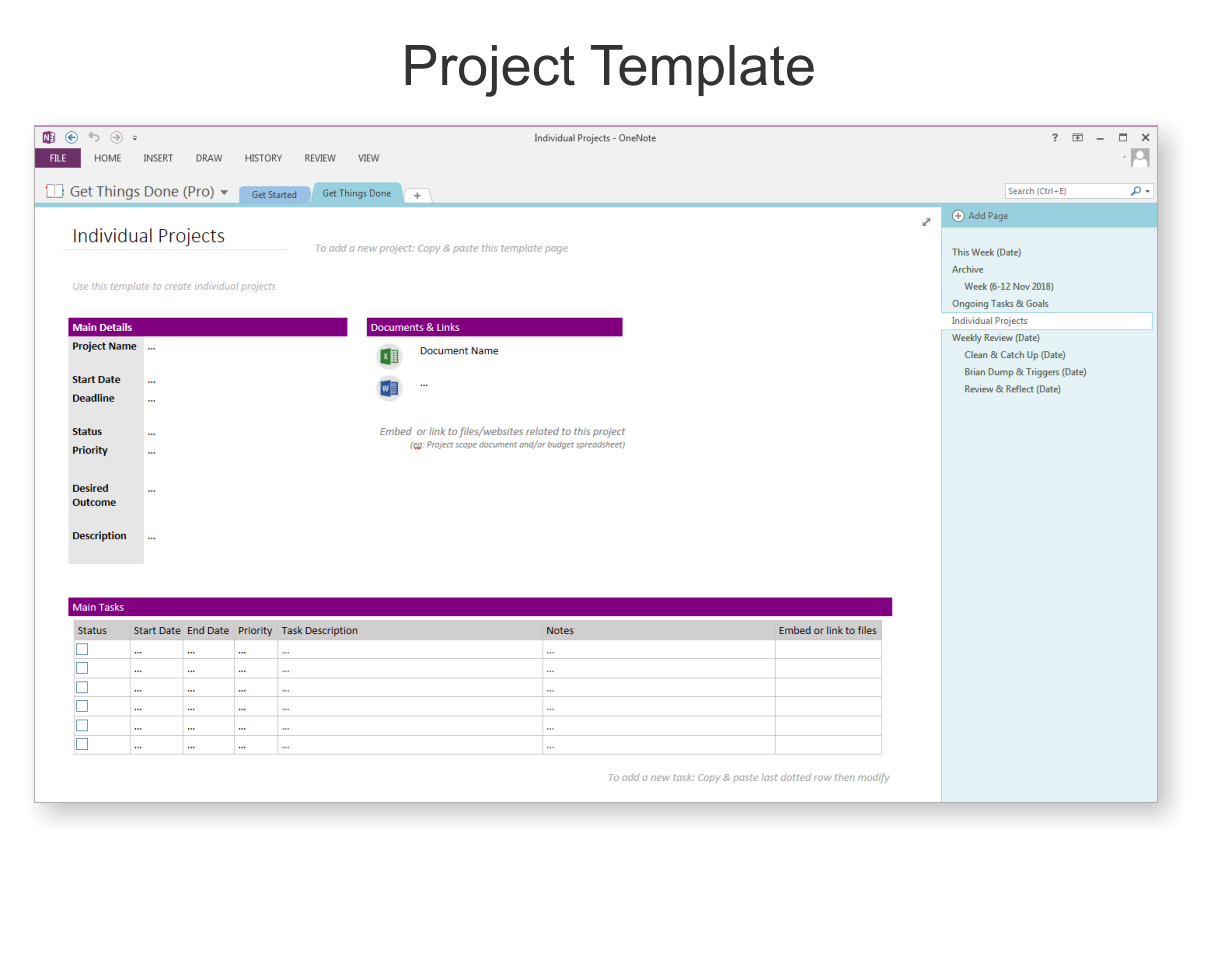
Task: Click the Undo arrow in quick access toolbar
Action: (x=94, y=138)
